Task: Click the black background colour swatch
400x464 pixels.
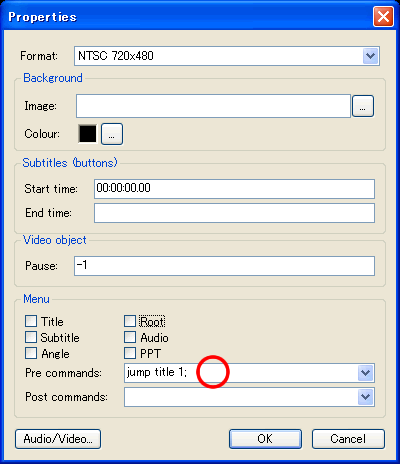Action: (88, 134)
